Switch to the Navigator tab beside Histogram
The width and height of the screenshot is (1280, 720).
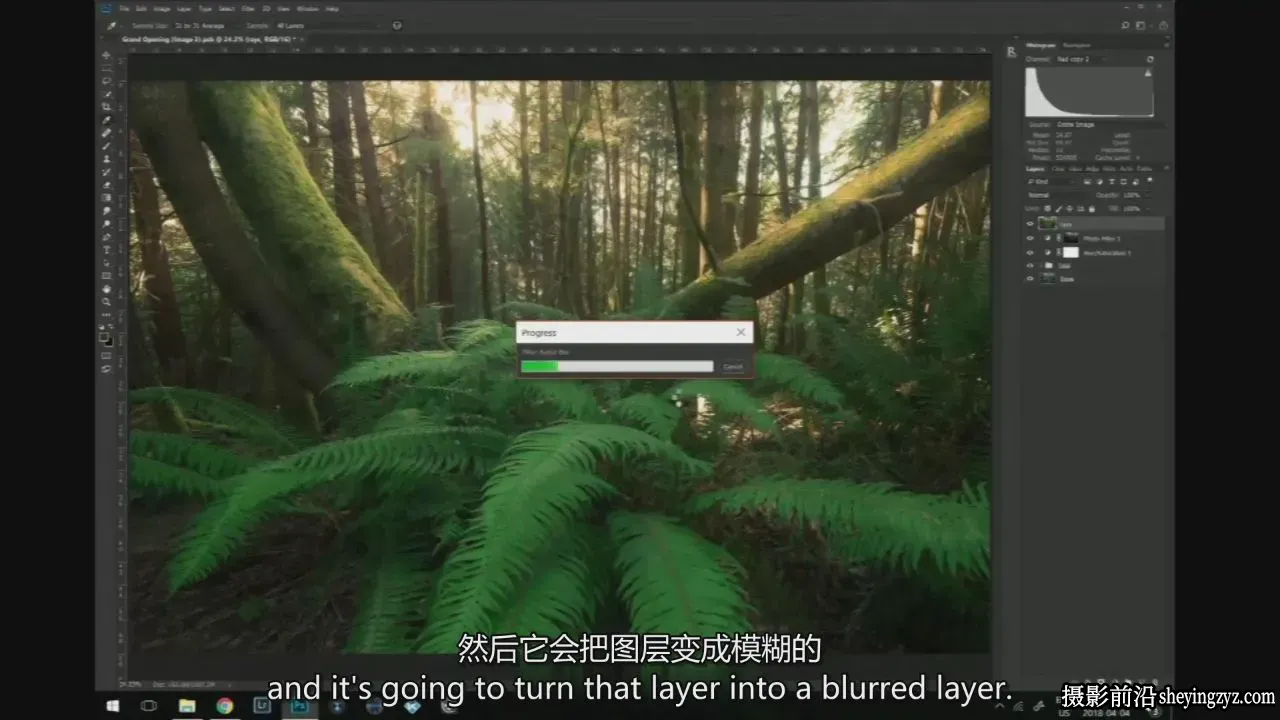(1077, 45)
